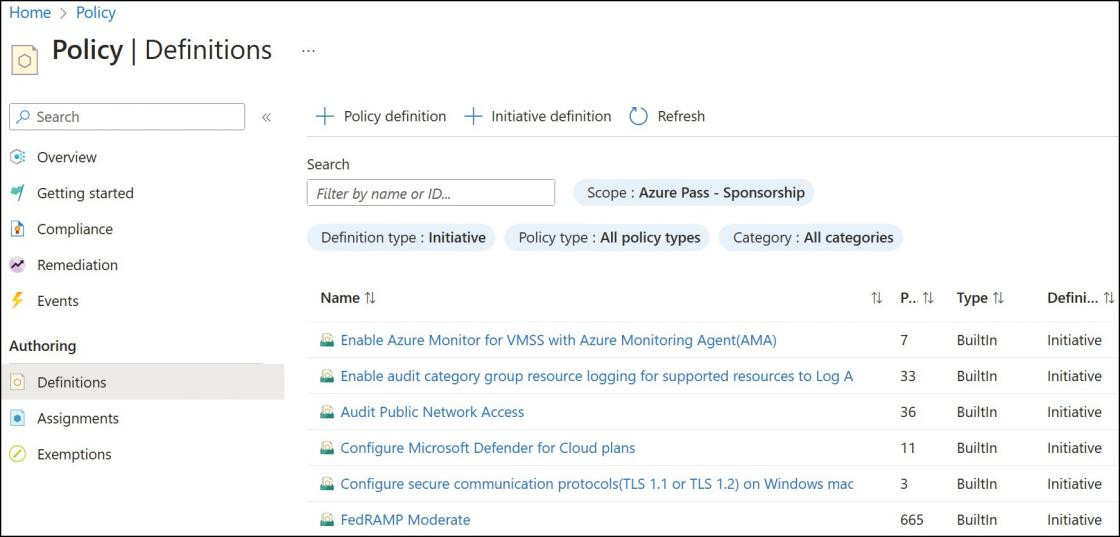Click the 33 count in the Enable audit category row
Image resolution: width=1120 pixels, height=537 pixels.
(908, 376)
